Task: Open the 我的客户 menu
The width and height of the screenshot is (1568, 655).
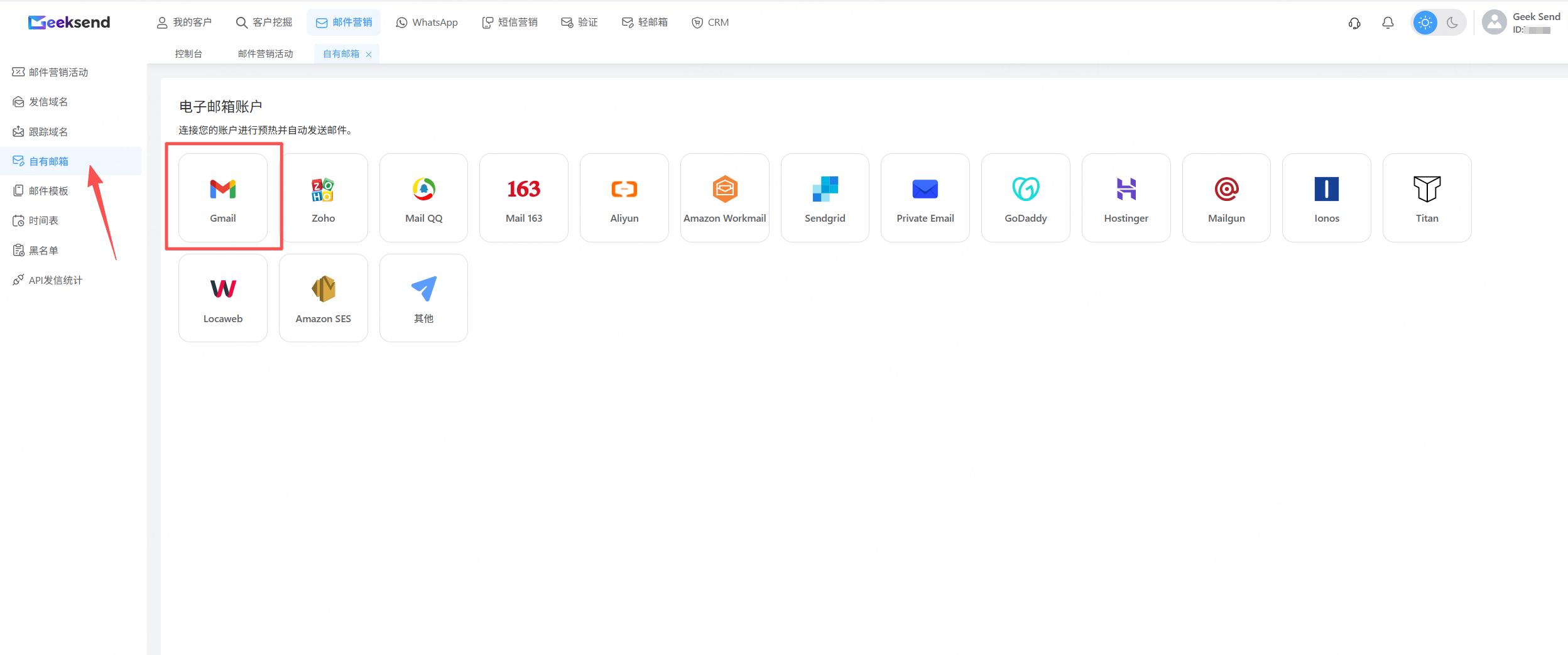Action: click(184, 23)
